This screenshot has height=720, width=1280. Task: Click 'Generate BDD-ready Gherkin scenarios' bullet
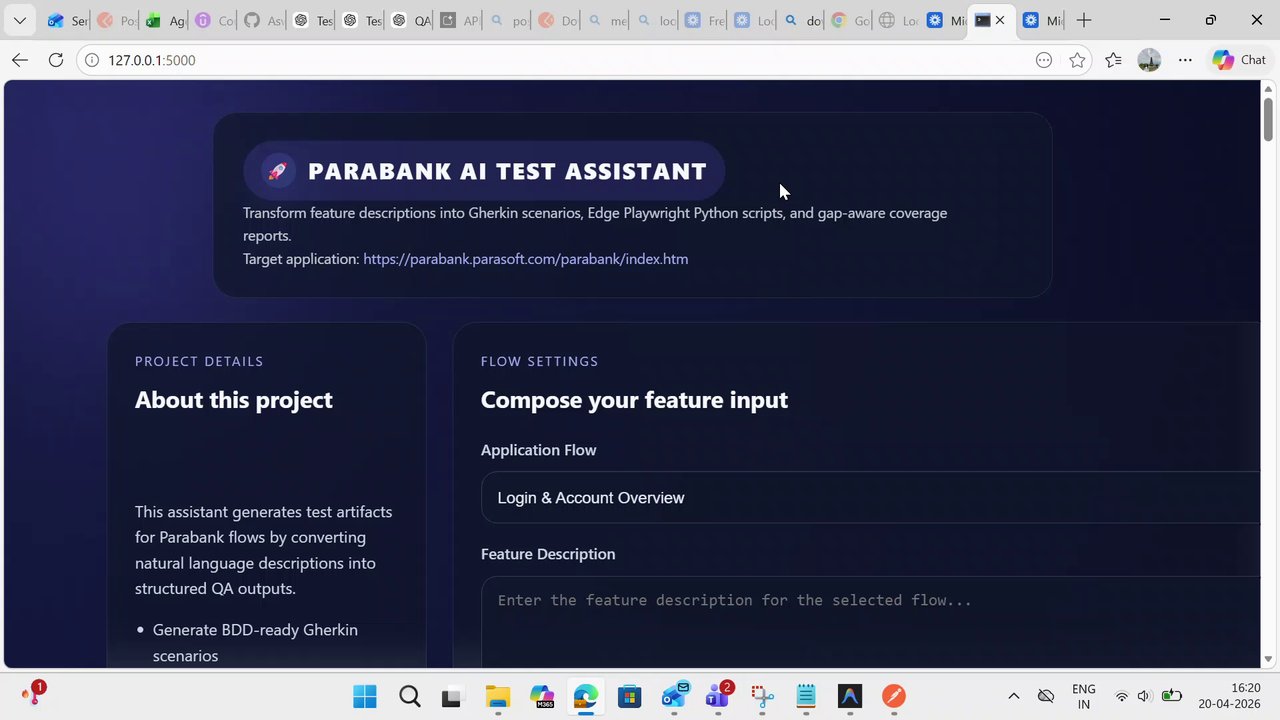[255, 643]
